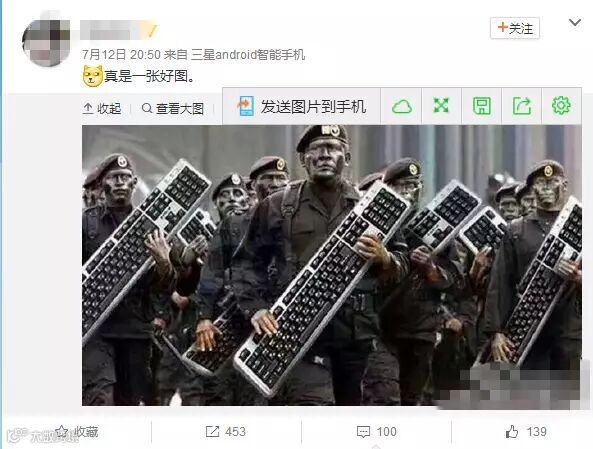Expand post options chevron at top right
Image resolution: width=593 pixels, height=449 pixels.
pyautogui.click(x=575, y=23)
